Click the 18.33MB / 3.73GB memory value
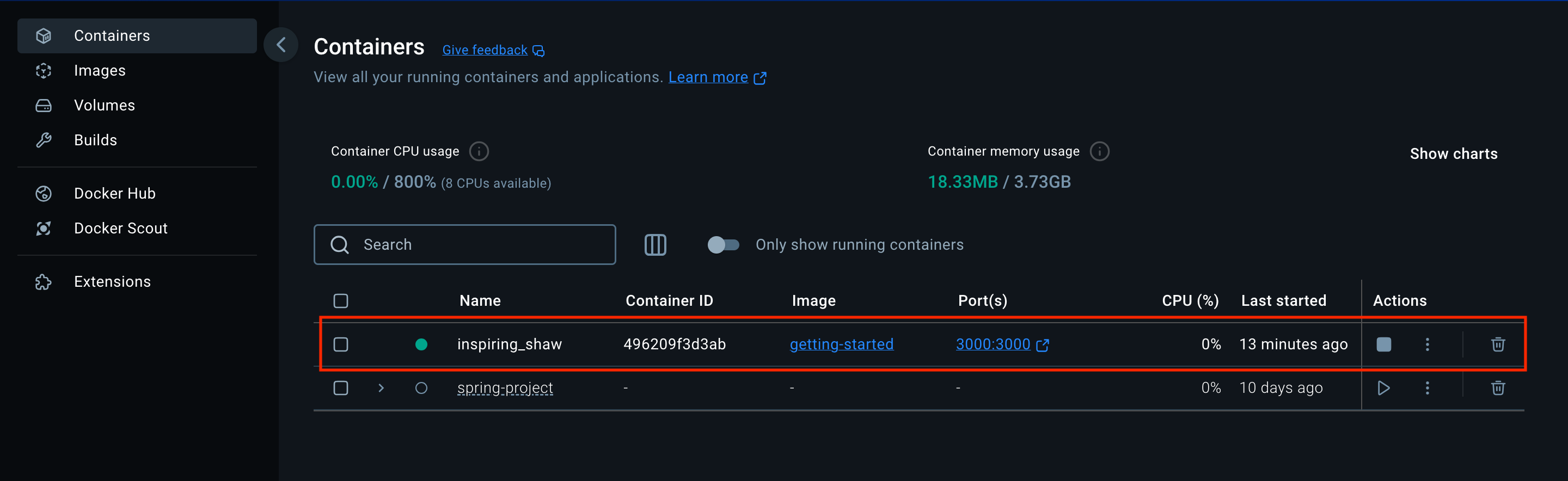This screenshot has width=1568, height=481. [x=999, y=182]
